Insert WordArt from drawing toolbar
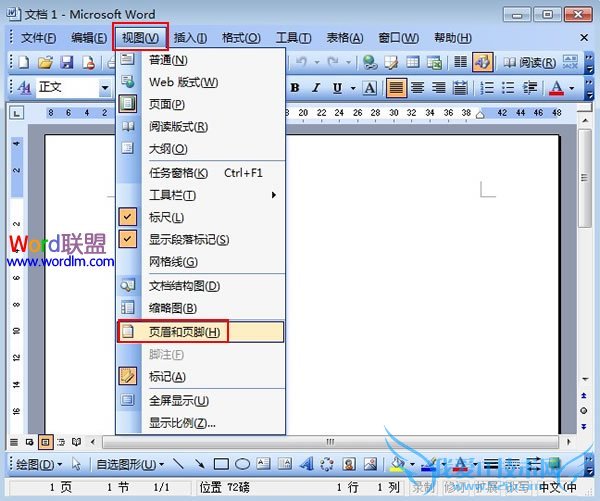600x501 pixels. 307,464
